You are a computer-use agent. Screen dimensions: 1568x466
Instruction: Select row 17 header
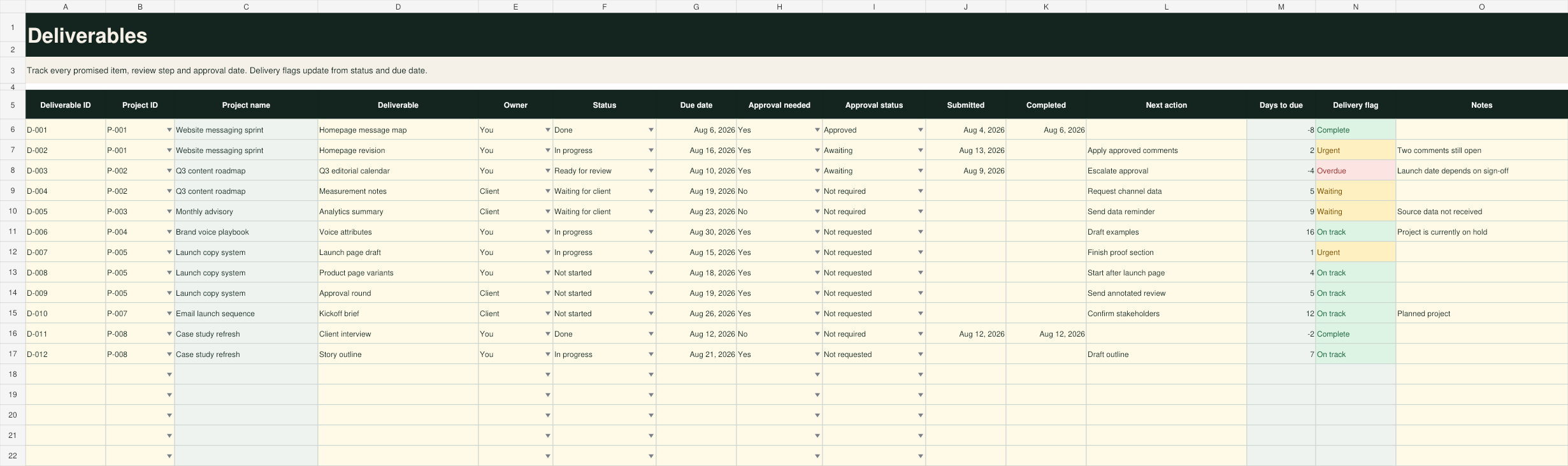13,354
